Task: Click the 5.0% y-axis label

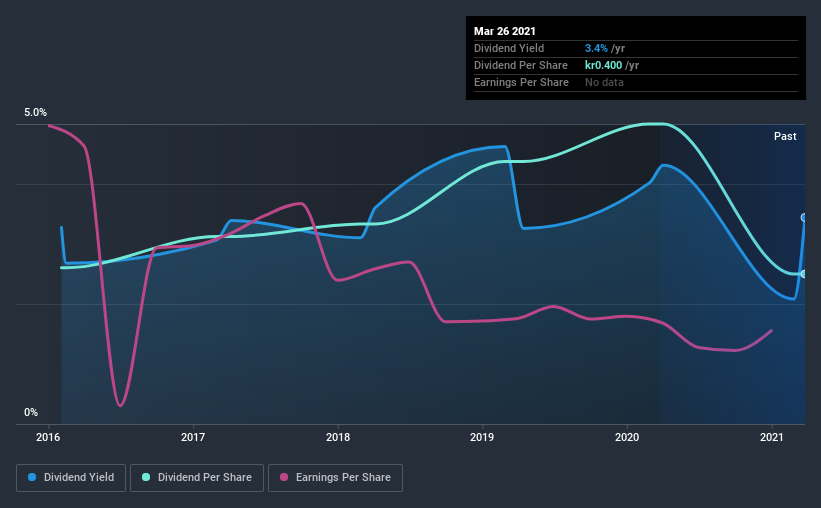Action: click(35, 113)
